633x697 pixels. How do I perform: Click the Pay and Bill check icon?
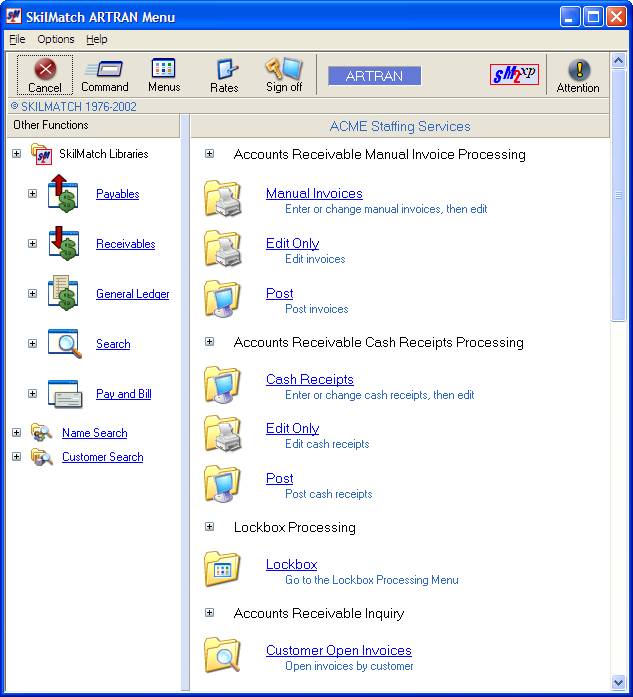click(65, 393)
